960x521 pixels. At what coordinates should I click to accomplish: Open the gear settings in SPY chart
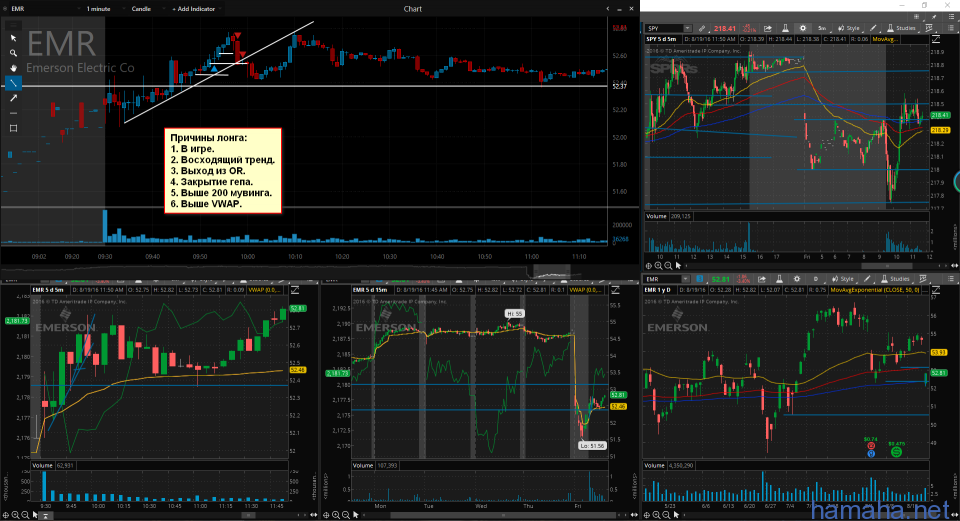click(x=803, y=28)
